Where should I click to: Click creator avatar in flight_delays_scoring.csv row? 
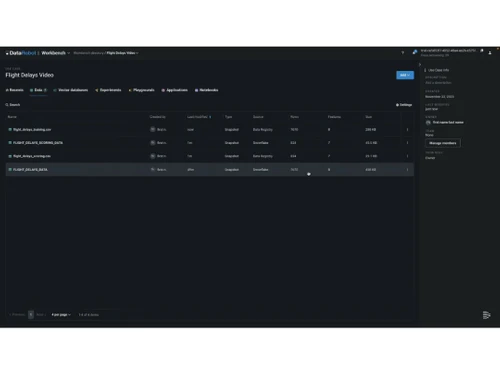pos(153,156)
